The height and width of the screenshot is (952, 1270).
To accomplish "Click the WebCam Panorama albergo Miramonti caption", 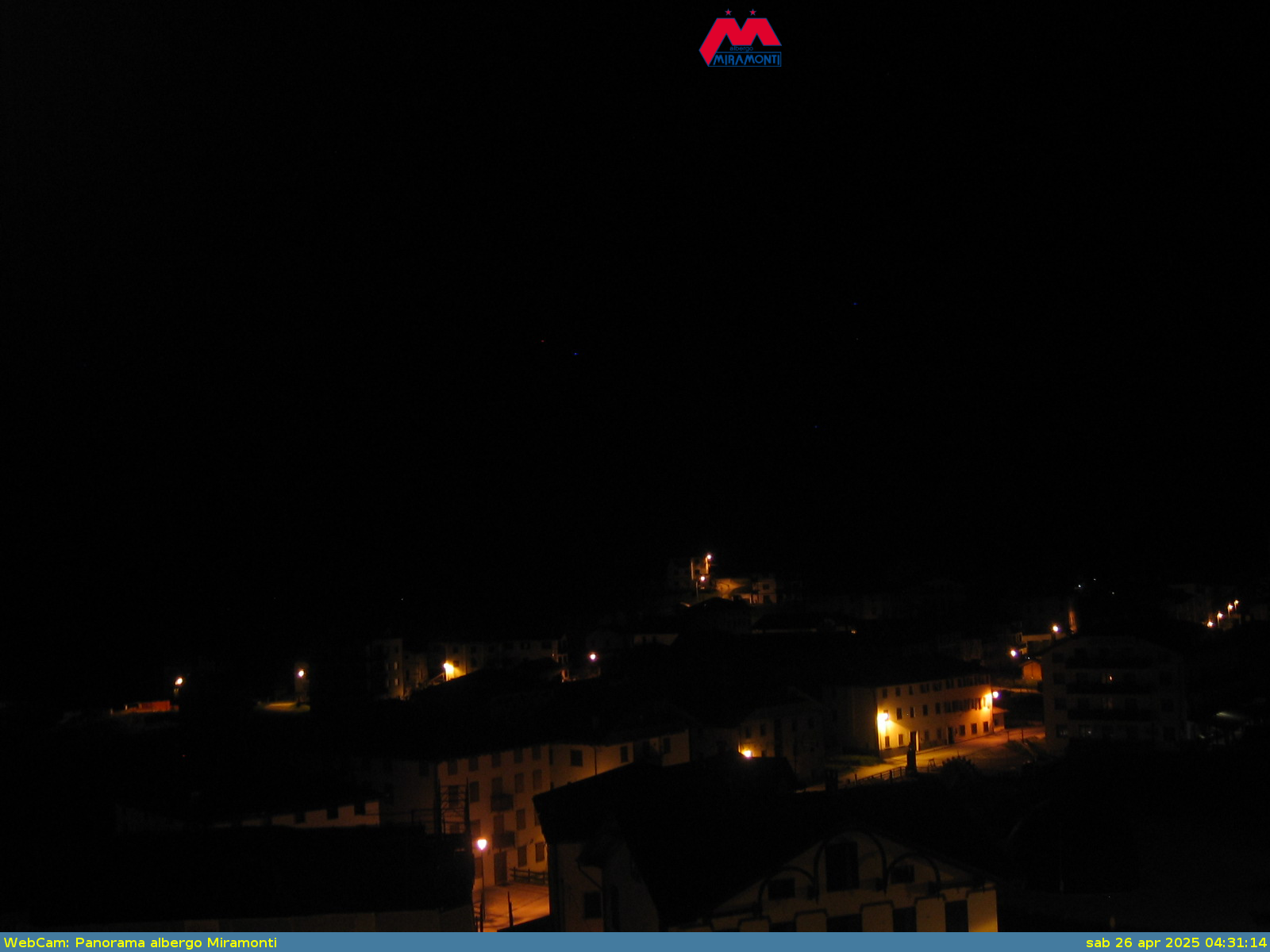I will tap(140, 942).
